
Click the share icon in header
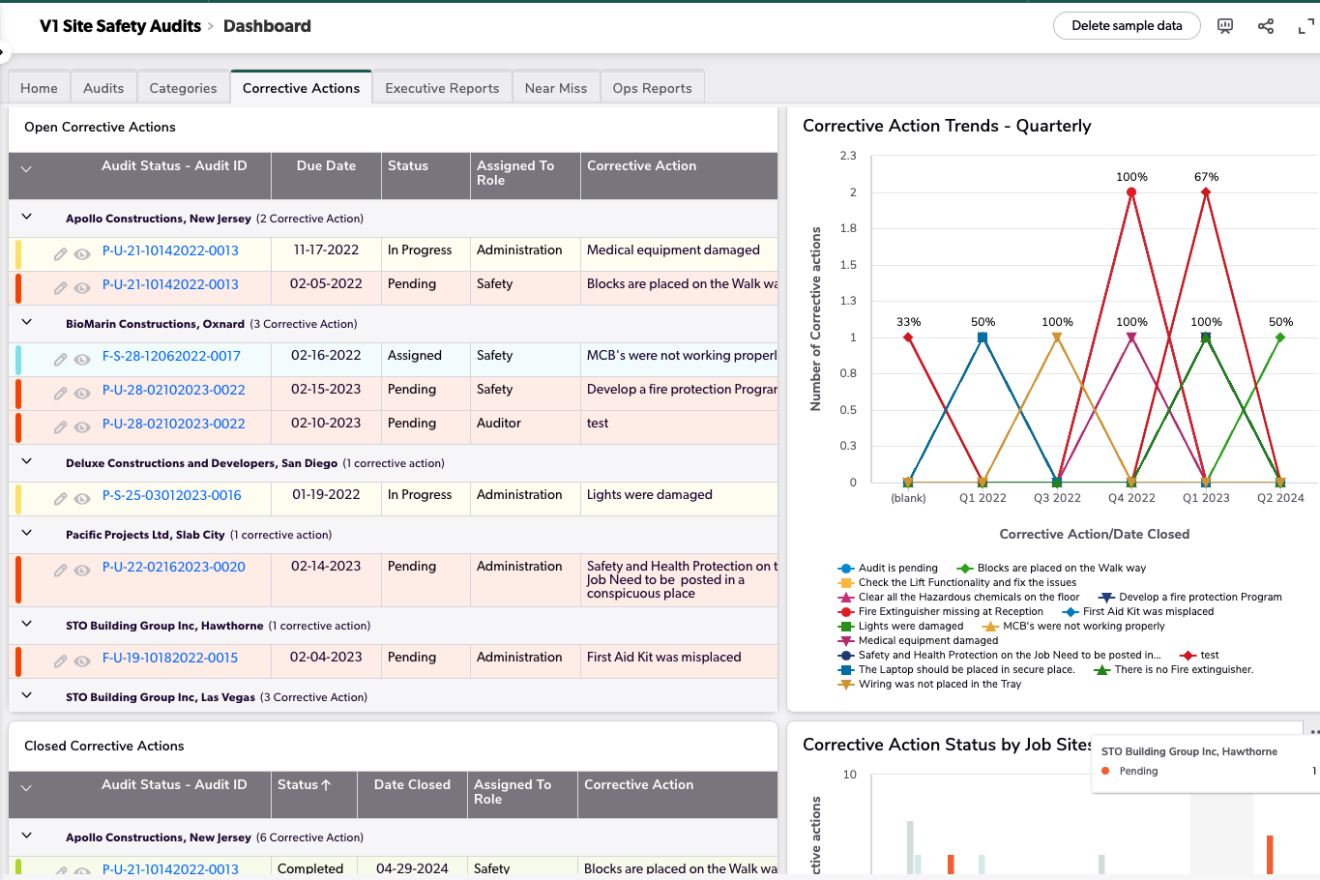(1266, 26)
